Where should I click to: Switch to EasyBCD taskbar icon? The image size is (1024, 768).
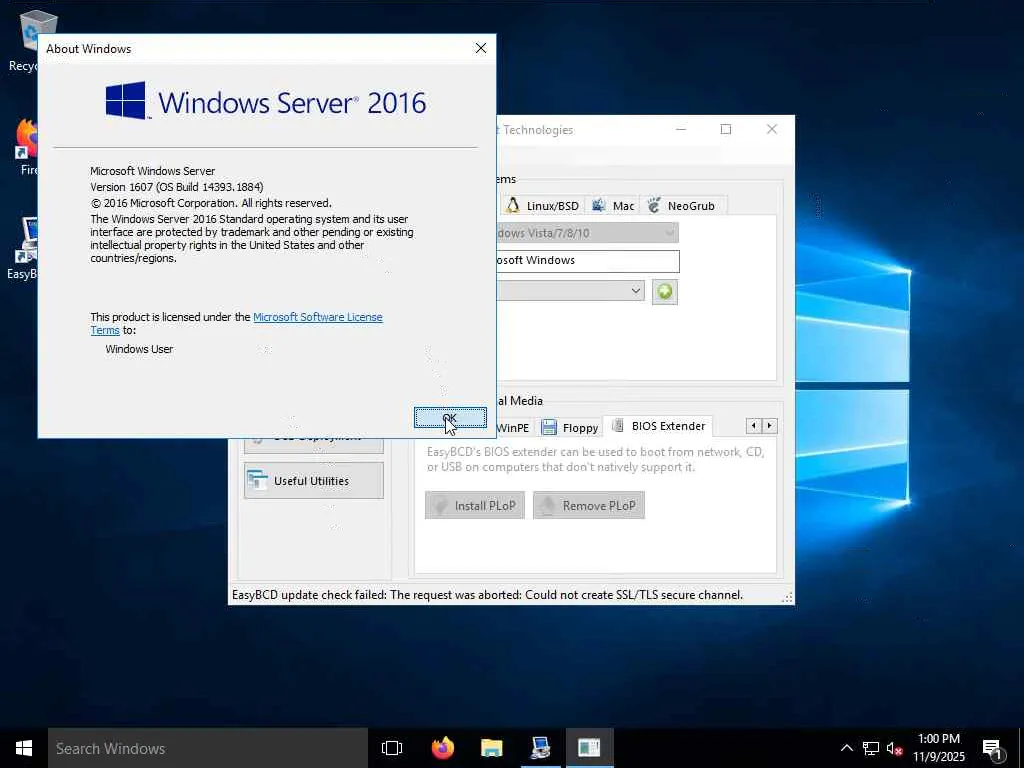click(x=540, y=748)
